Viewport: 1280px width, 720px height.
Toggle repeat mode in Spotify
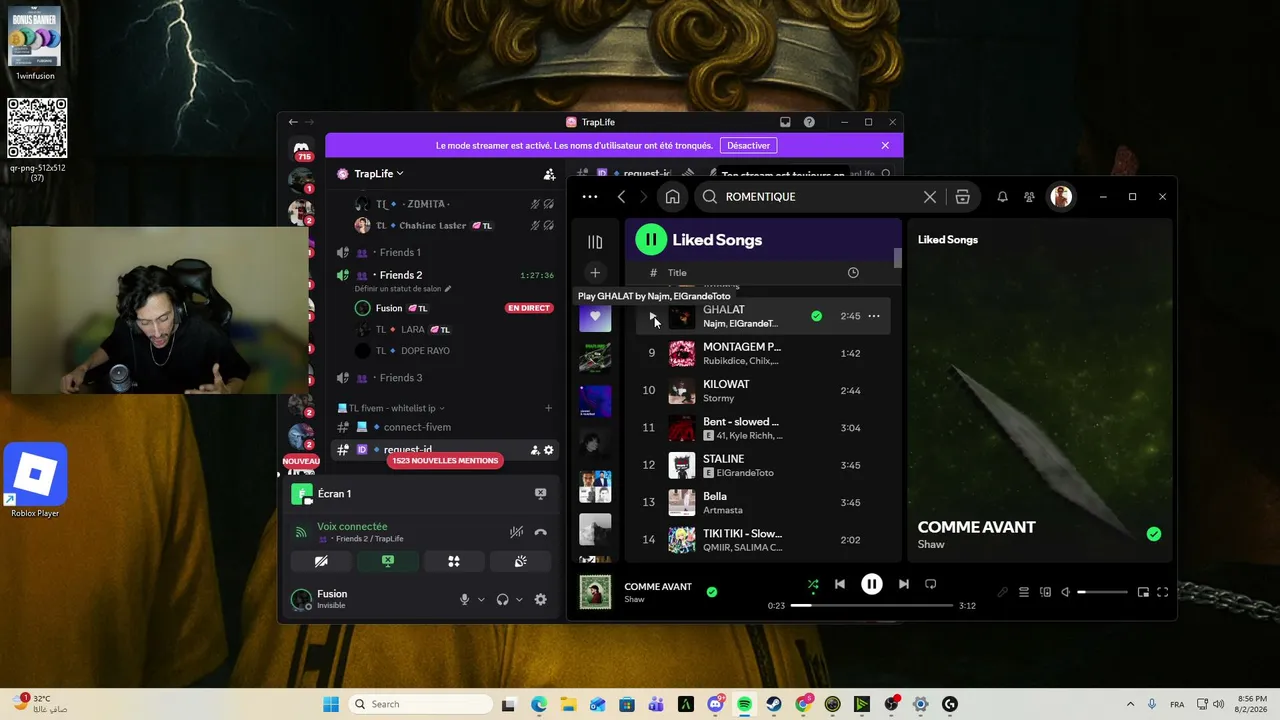[930, 584]
